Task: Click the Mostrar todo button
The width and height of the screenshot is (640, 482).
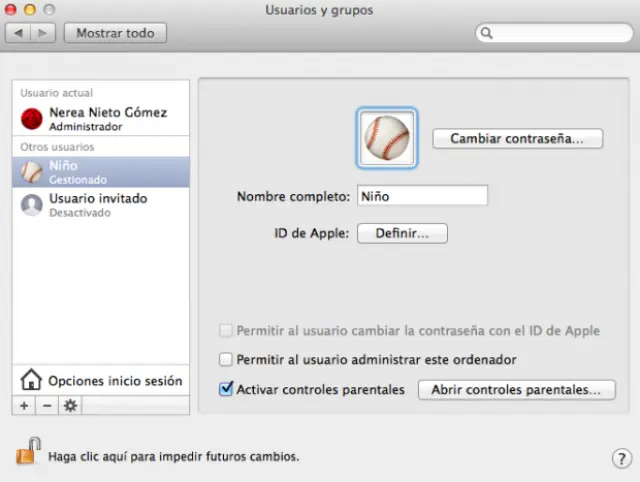Action: point(115,33)
